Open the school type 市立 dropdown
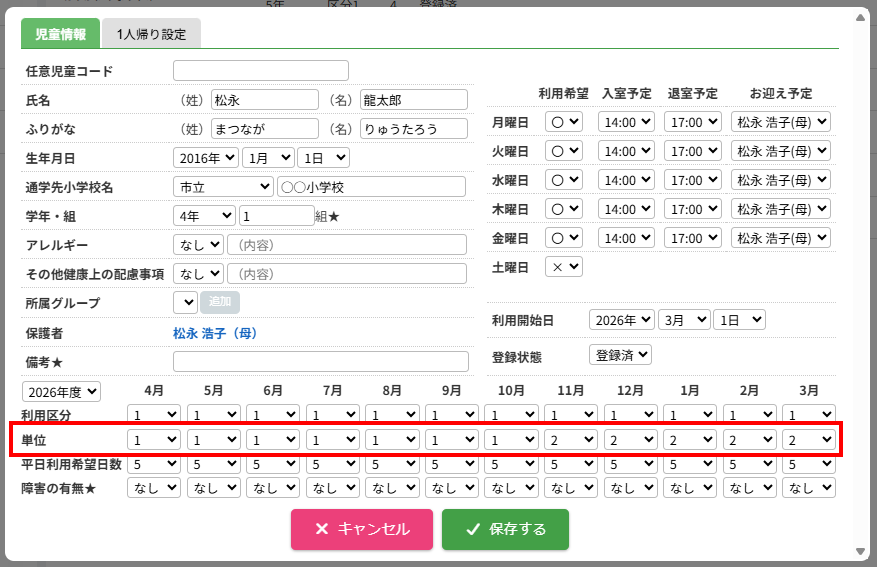This screenshot has width=877, height=567. click(x=223, y=187)
